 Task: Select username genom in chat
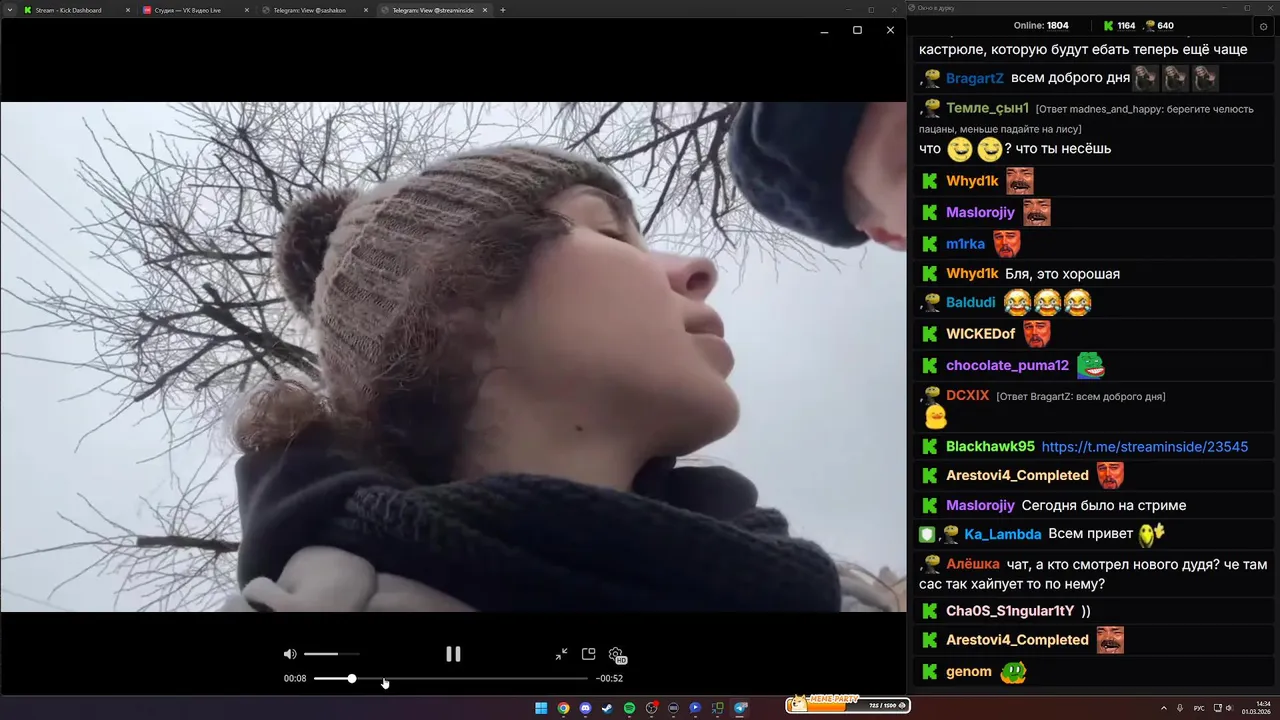pyautogui.click(x=969, y=672)
